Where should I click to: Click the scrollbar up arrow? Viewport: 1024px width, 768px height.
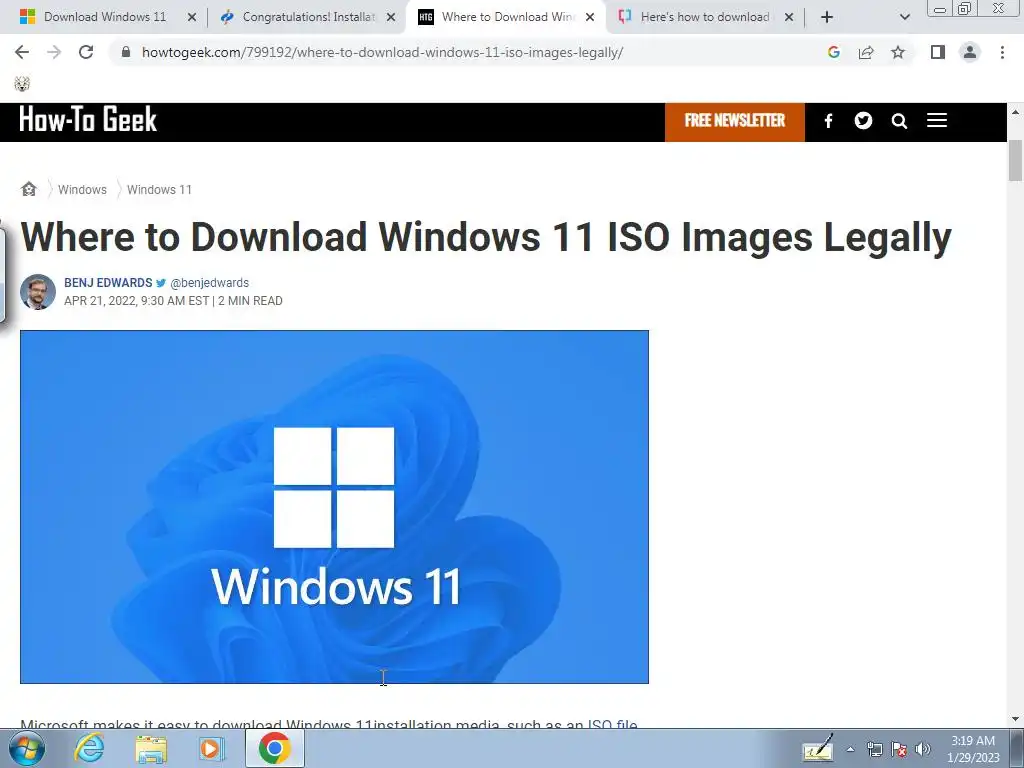(1015, 112)
